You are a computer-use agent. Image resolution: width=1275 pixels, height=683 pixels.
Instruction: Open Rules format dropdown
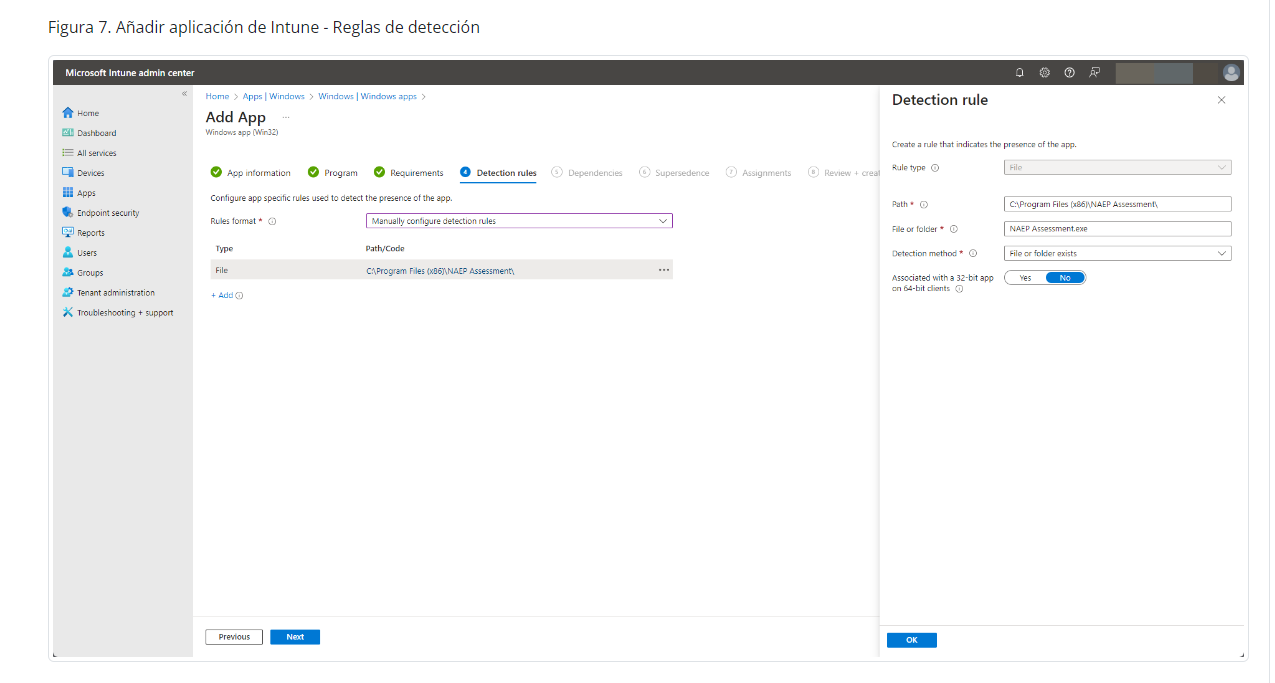(x=519, y=221)
